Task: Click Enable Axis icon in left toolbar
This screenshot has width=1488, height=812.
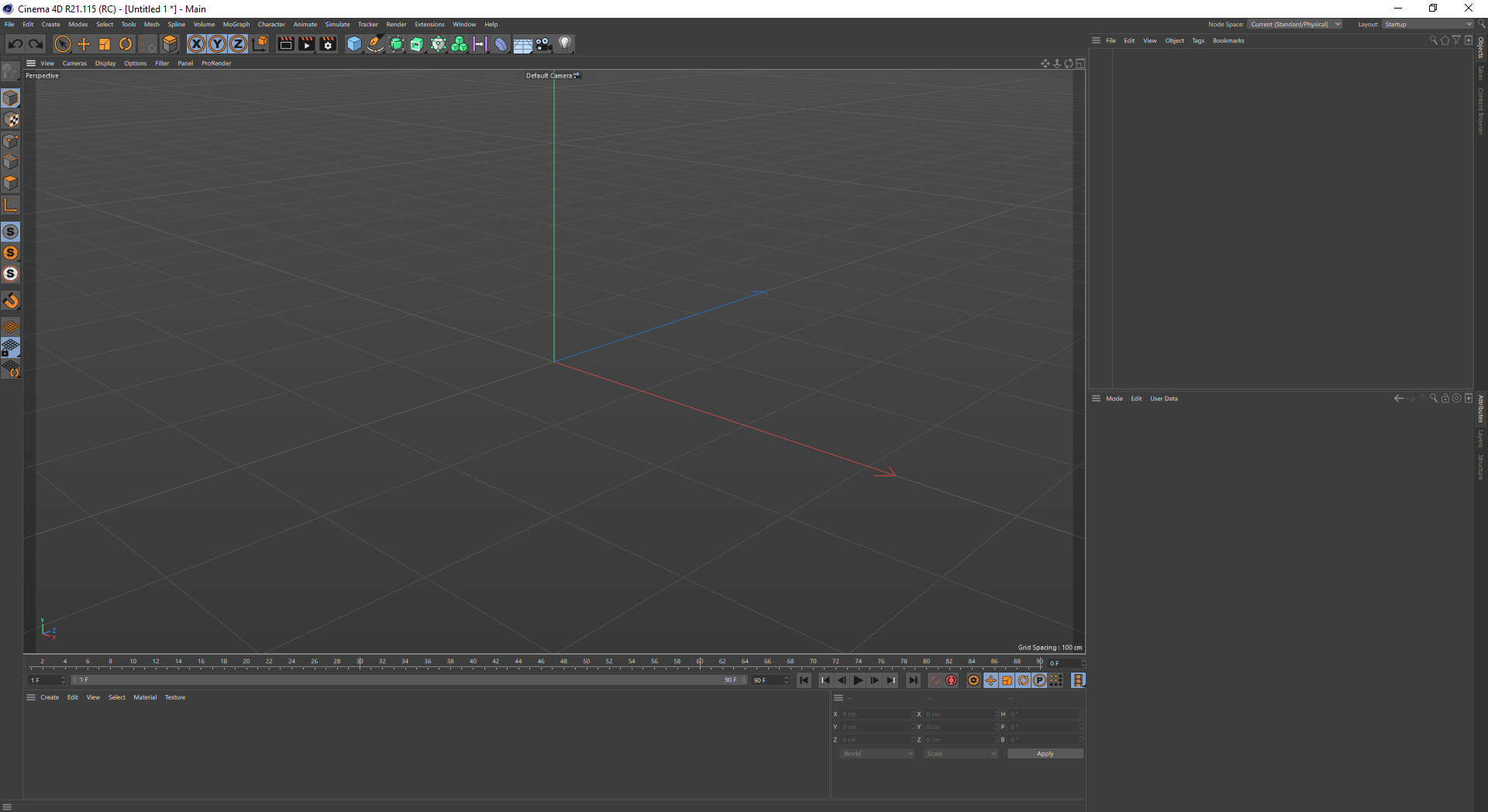Action: point(11,205)
